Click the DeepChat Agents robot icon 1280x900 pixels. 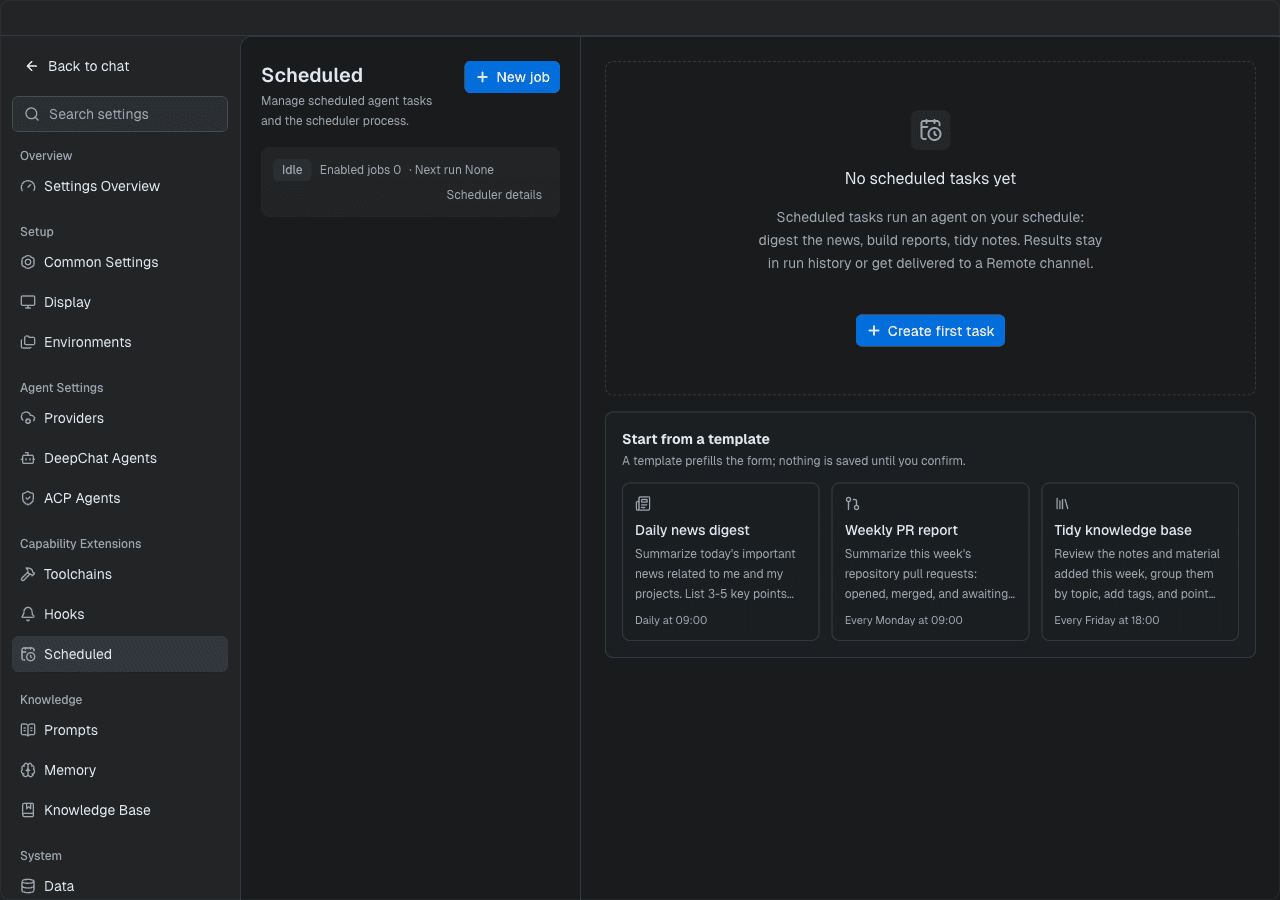[28, 458]
